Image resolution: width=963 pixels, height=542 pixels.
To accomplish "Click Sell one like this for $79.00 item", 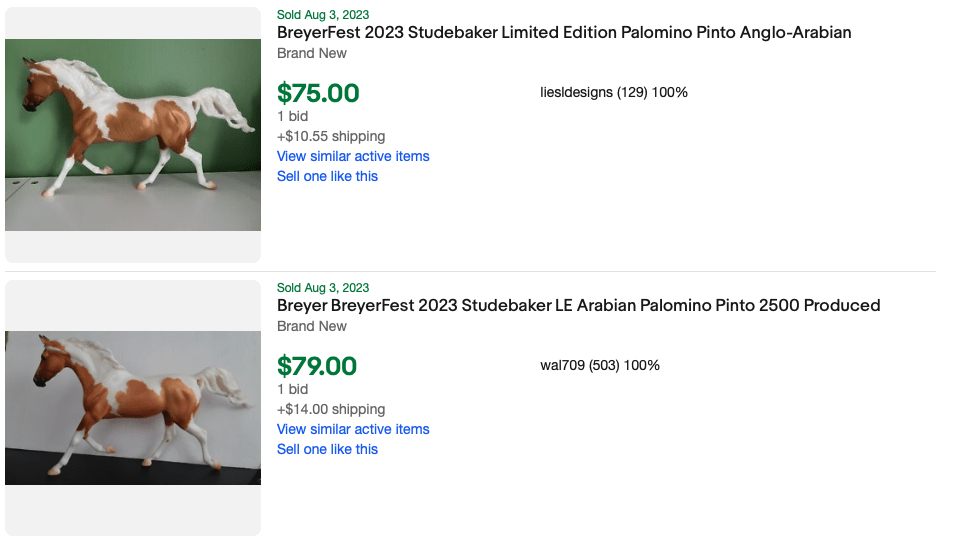I will click(x=327, y=449).
